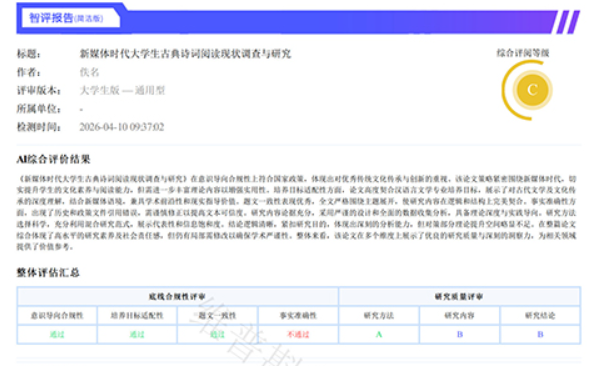Click the green A grade under 研究方法
The image size is (598, 366).
click(379, 334)
